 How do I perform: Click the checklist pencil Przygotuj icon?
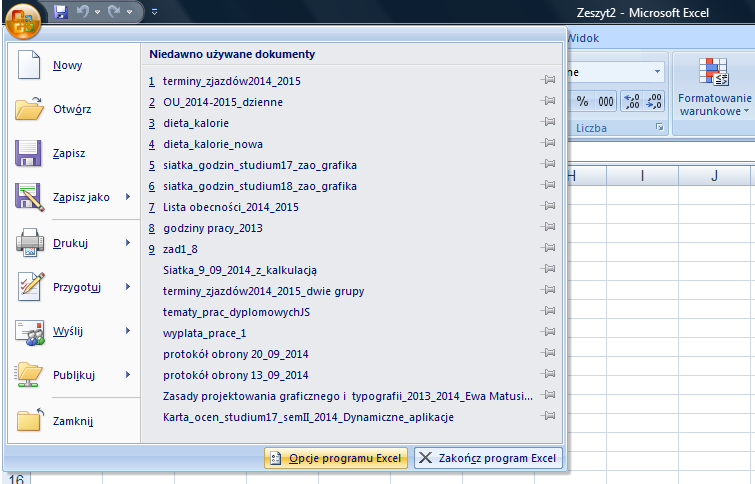[x=31, y=286]
